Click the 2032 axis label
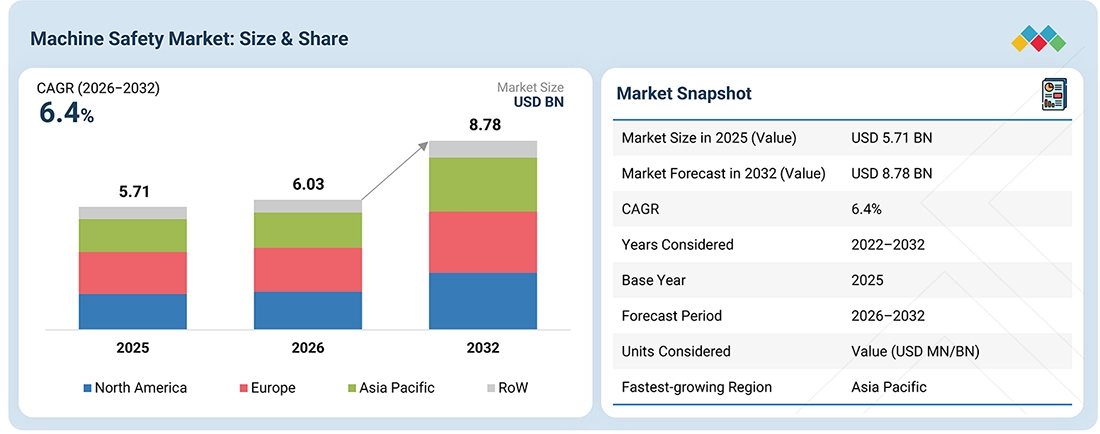1100x434 pixels. [483, 348]
